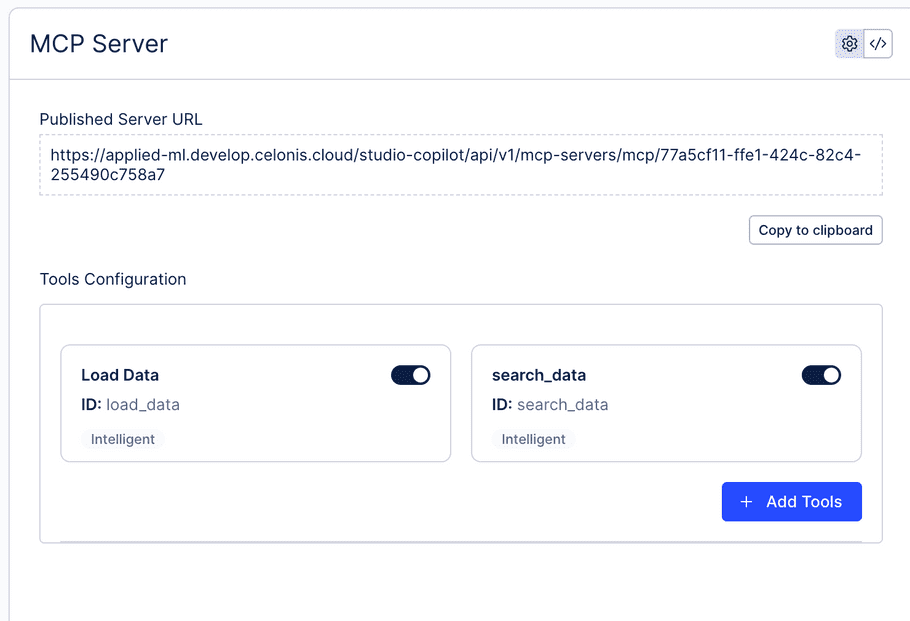
Task: Click the search_data ID value text
Action: 562,405
